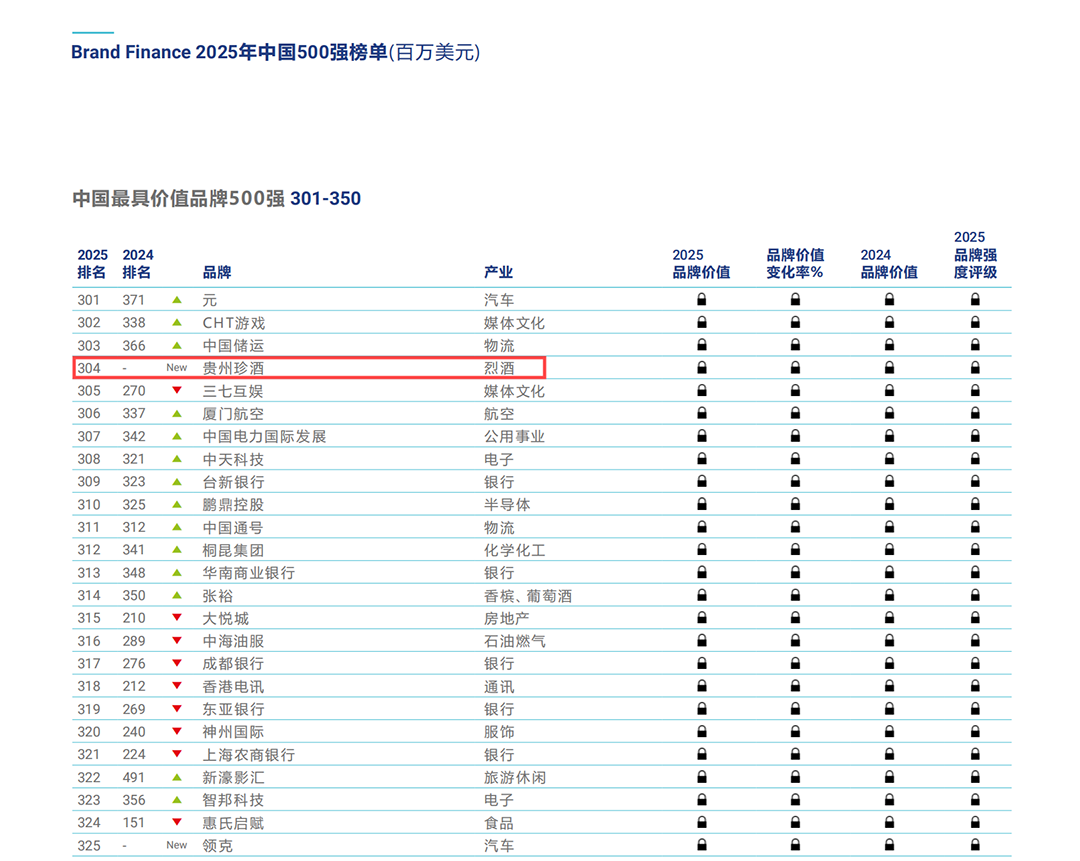
Task: Select industry text 化学化工
Action: 514,550
